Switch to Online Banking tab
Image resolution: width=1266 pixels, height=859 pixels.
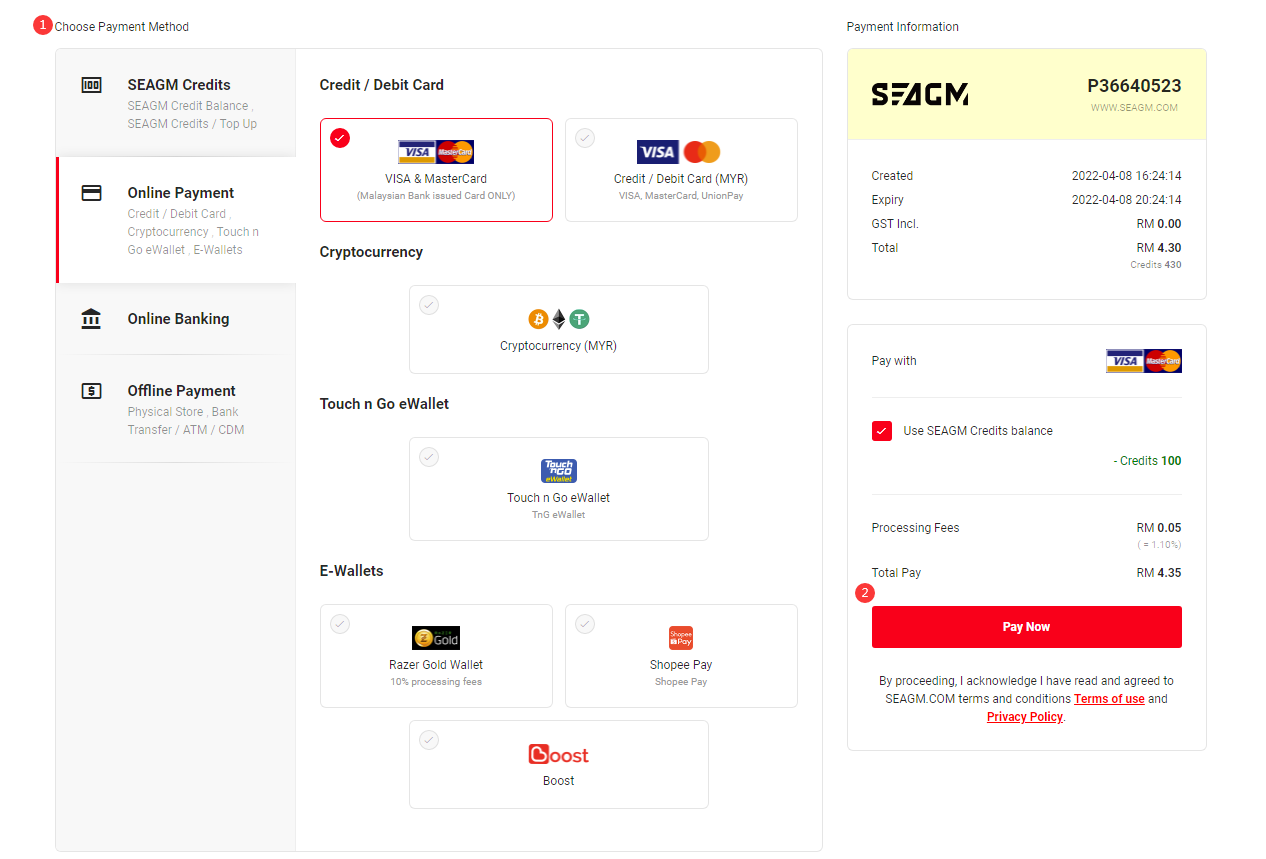pos(176,319)
